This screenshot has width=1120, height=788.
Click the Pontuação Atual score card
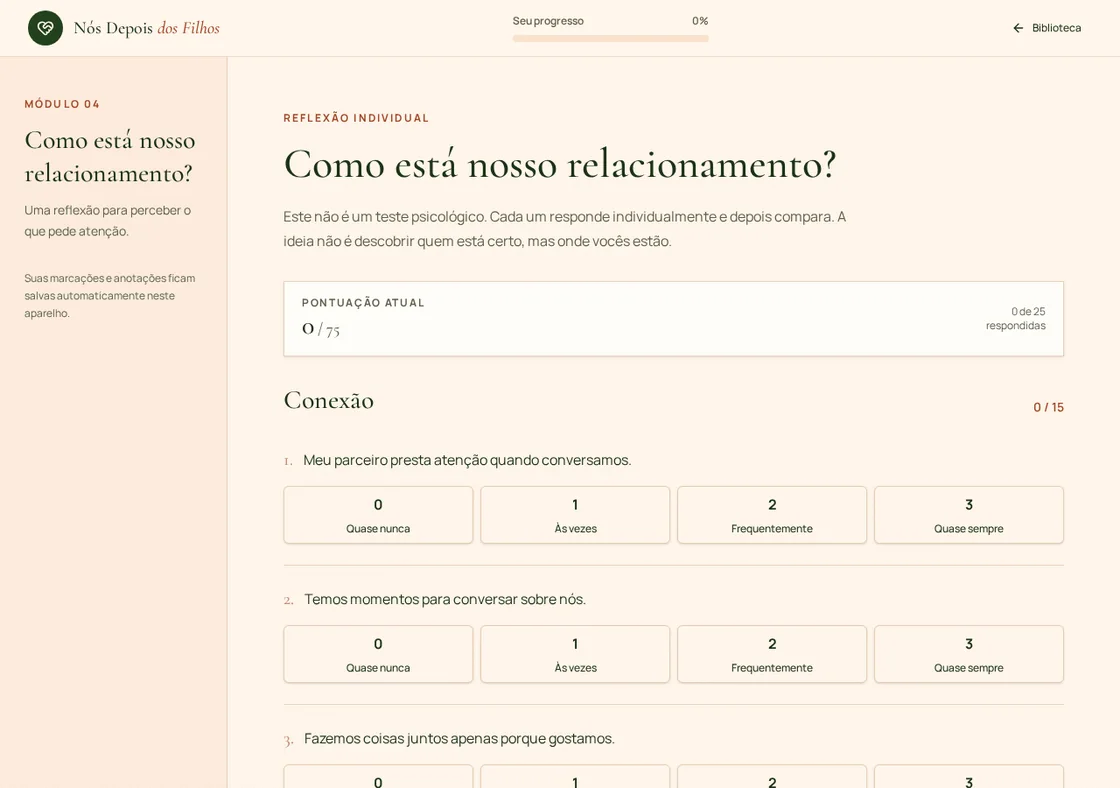click(x=674, y=319)
